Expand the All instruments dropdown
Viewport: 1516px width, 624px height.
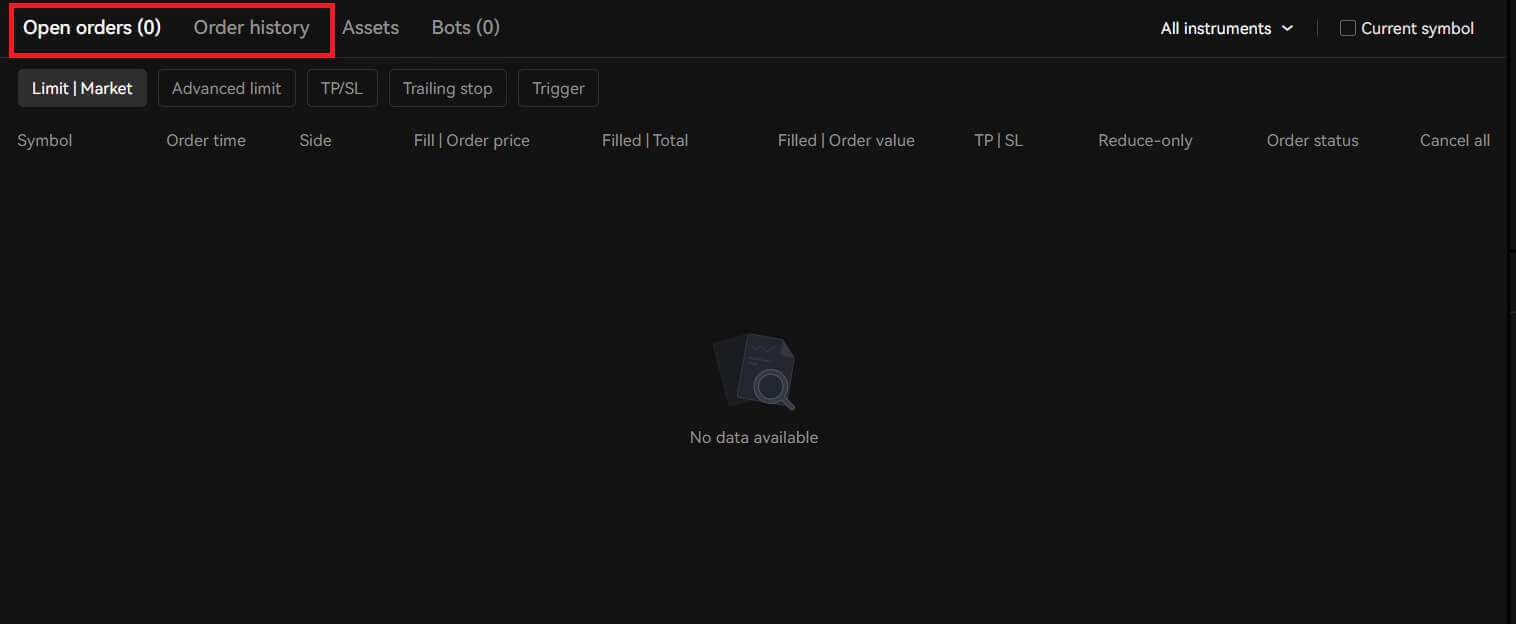pos(1226,28)
